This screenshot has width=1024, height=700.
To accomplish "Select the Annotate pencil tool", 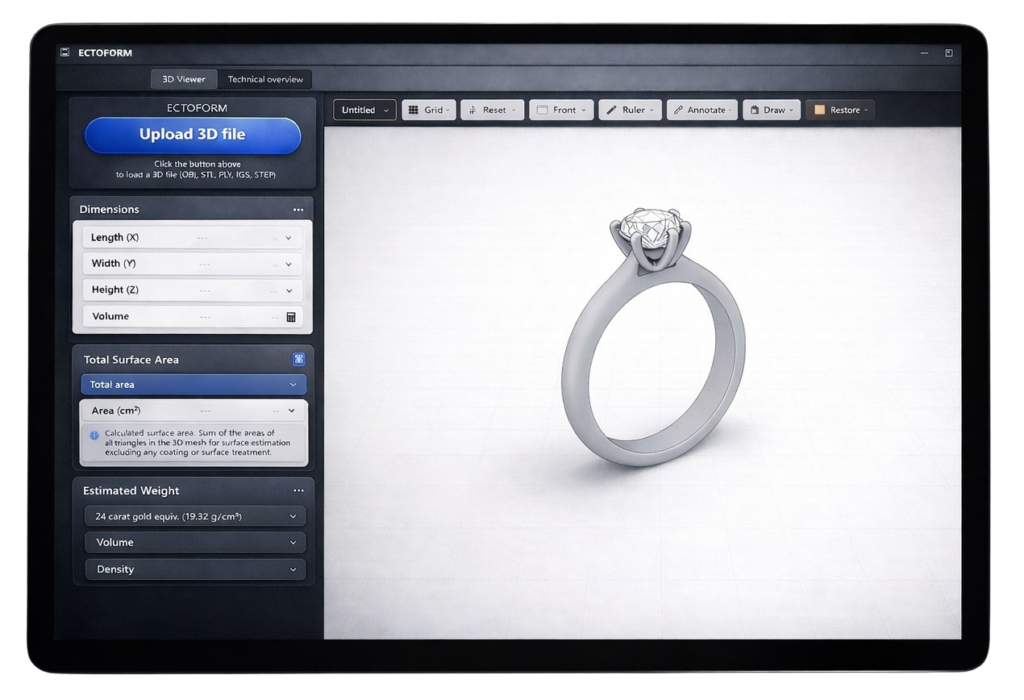I will (702, 110).
